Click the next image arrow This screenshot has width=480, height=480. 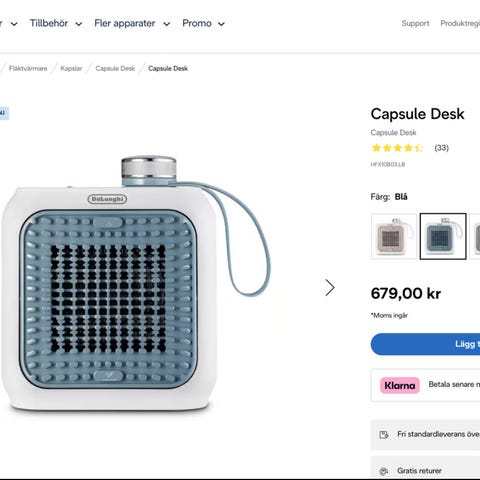pos(329,287)
